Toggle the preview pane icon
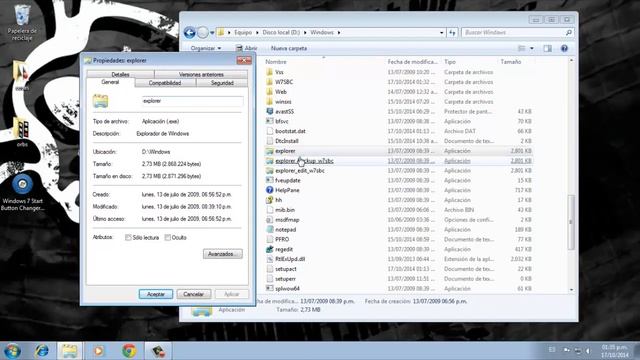 point(547,48)
